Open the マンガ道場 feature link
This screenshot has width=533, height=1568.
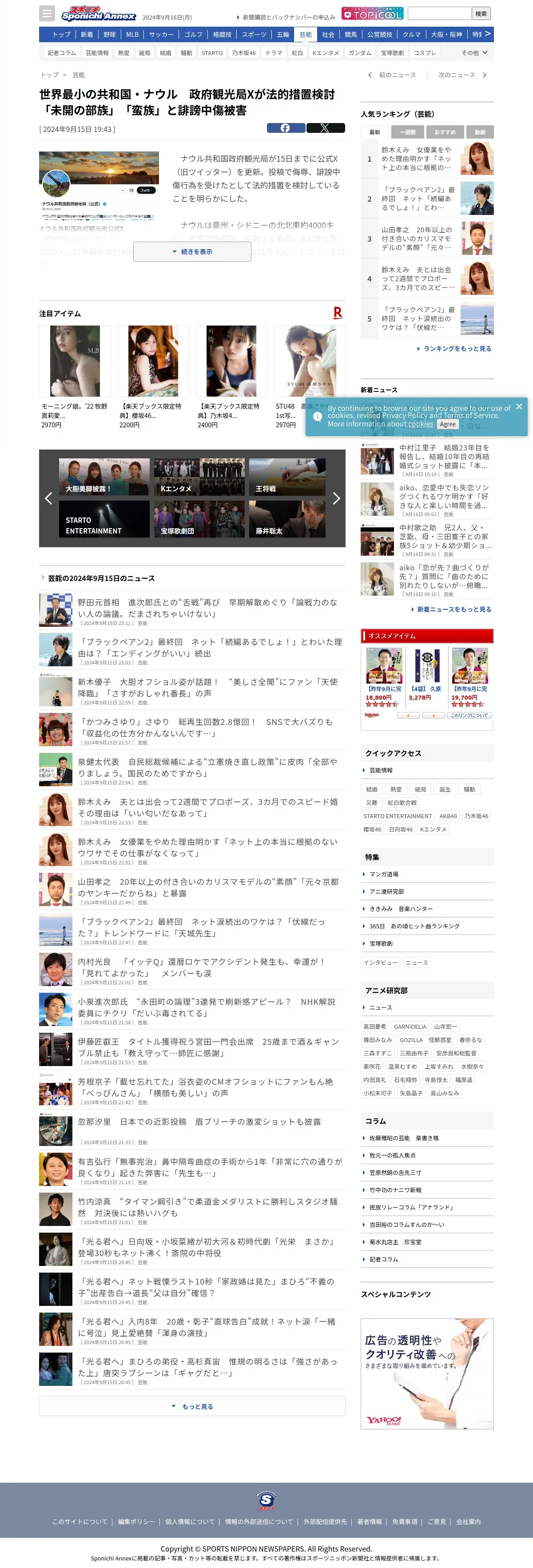point(384,874)
